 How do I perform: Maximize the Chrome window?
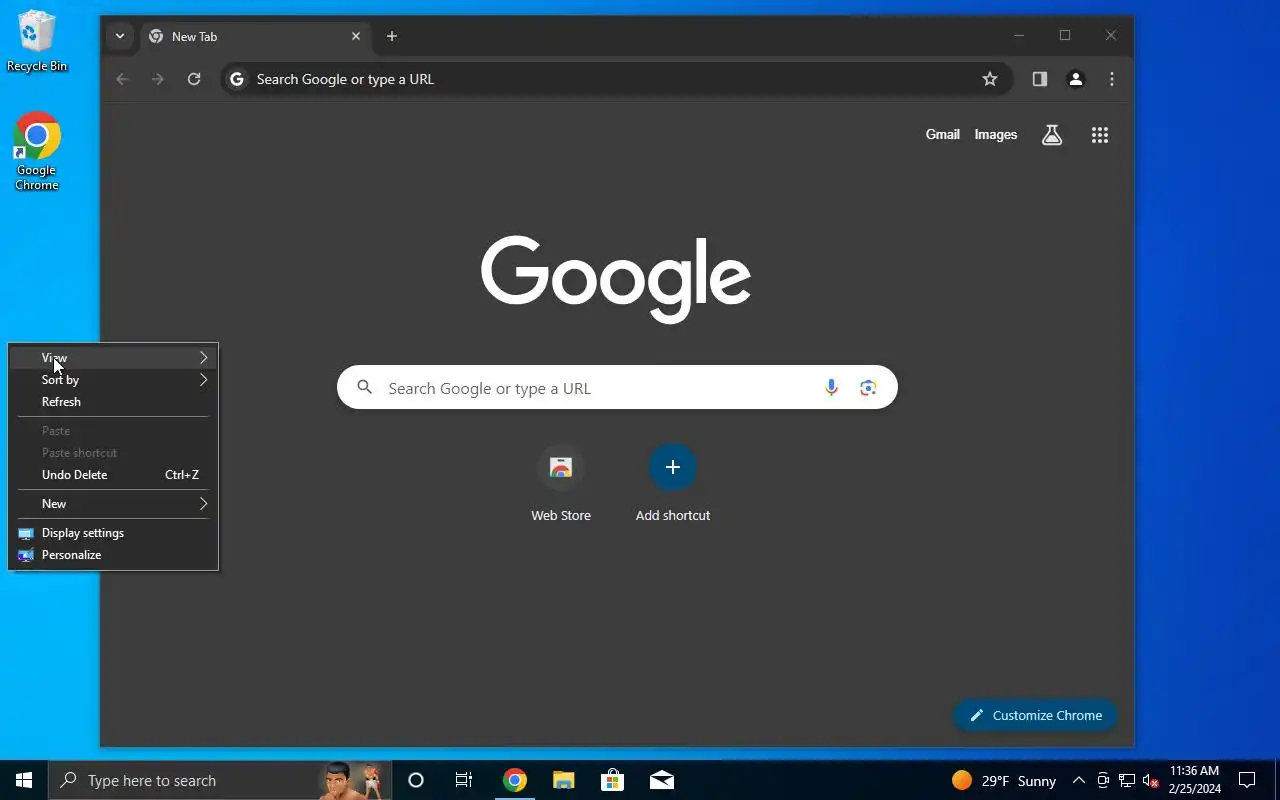(1065, 36)
